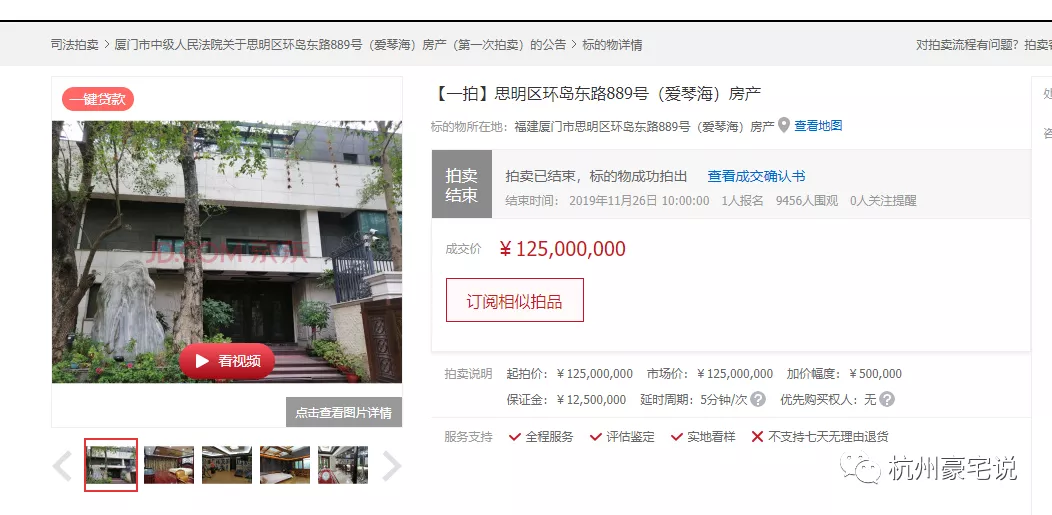Play the property video 看视频
Viewport: 1052px width, 515px height.
[x=227, y=361]
